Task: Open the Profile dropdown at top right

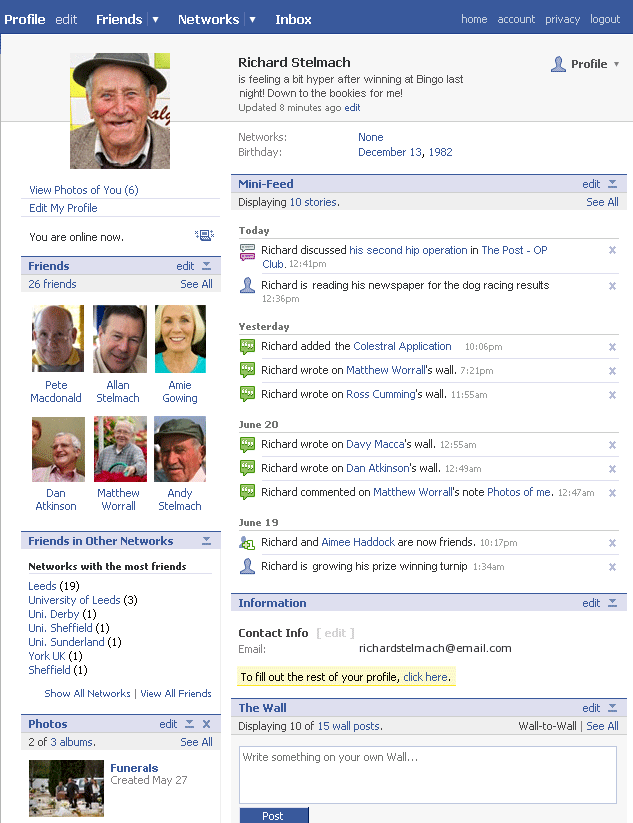Action: (x=587, y=64)
